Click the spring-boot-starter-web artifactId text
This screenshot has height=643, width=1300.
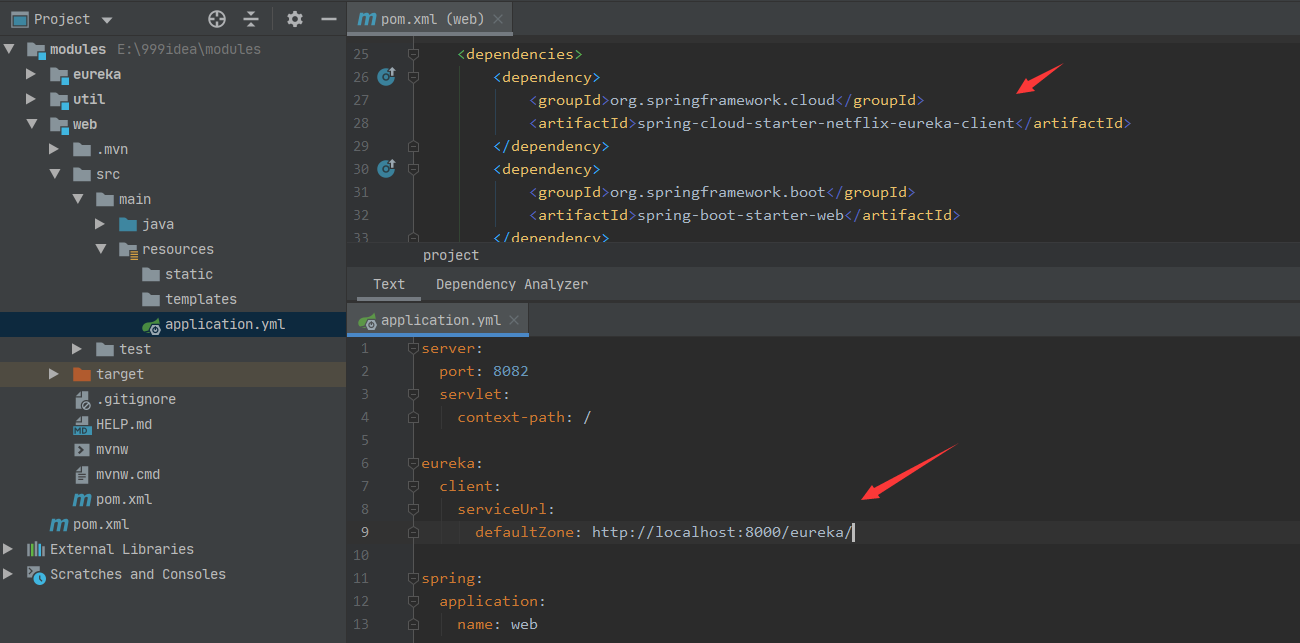(740, 215)
